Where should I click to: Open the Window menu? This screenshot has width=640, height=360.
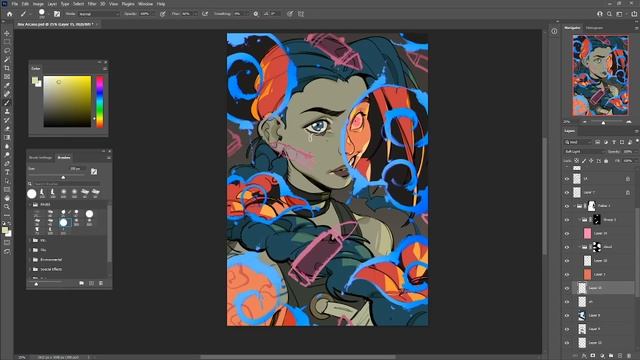point(145,4)
